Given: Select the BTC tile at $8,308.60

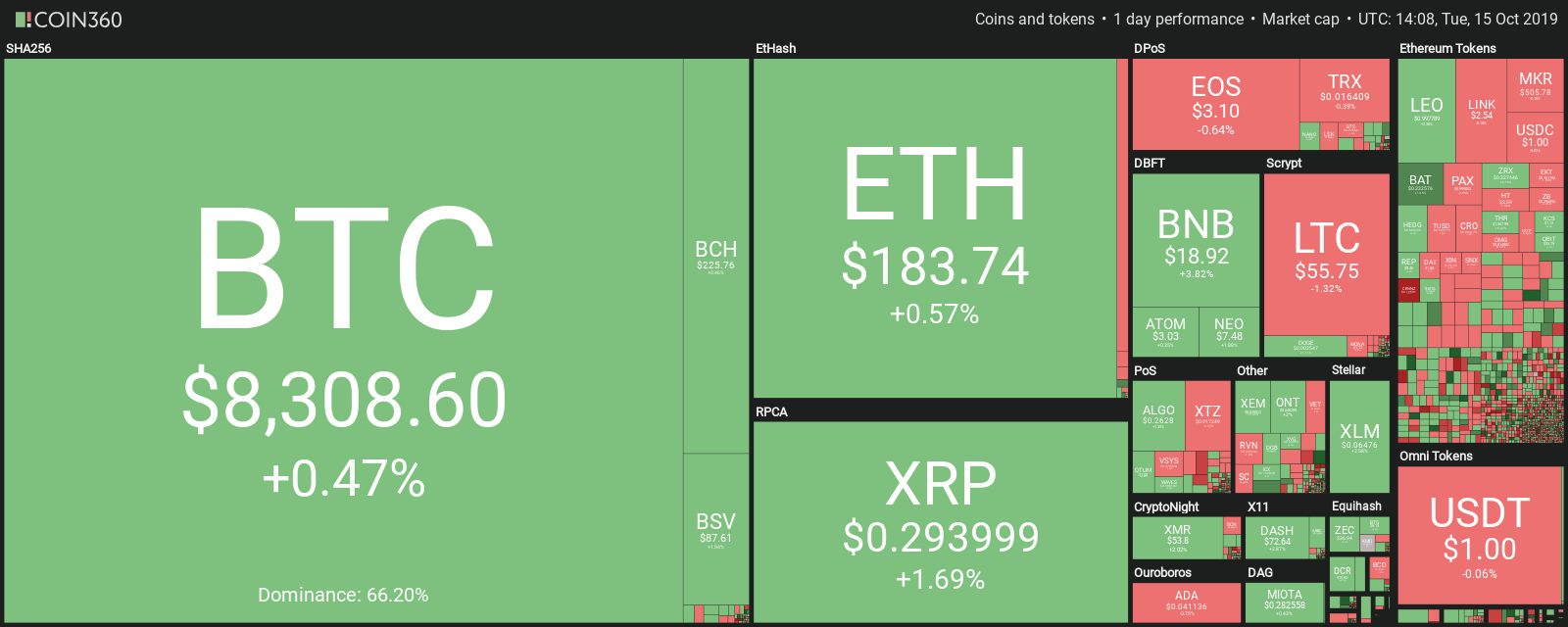Looking at the screenshot, I should tap(343, 340).
